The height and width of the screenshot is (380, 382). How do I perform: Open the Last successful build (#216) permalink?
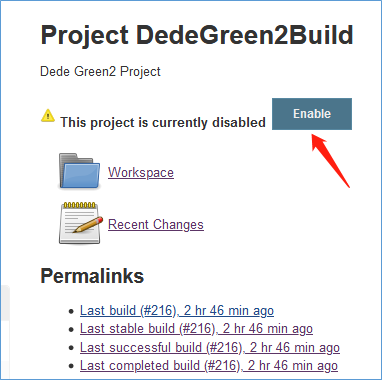coord(210,348)
